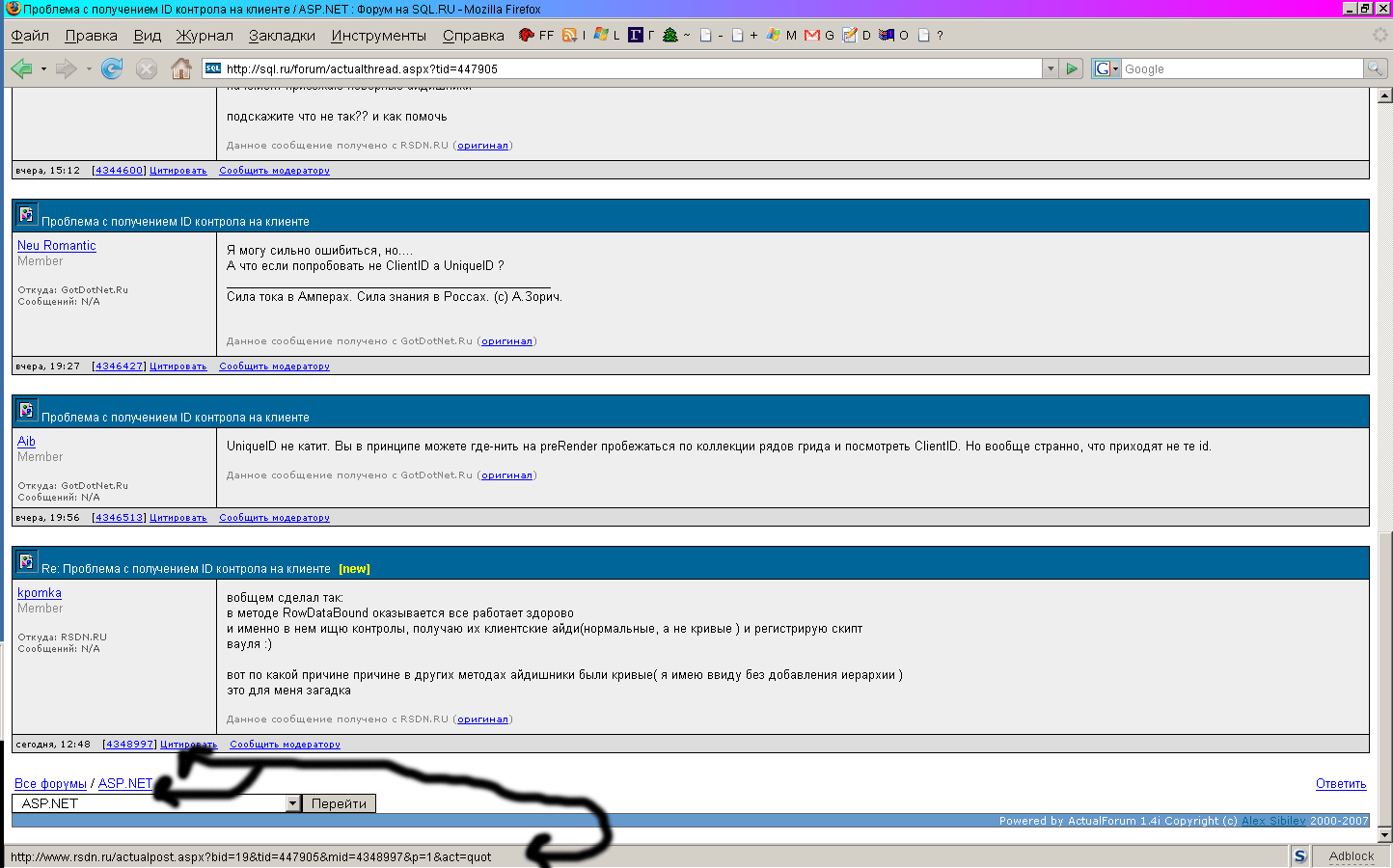The image size is (1393, 868).
Task: Click the S icon in status bar
Action: click(1299, 856)
